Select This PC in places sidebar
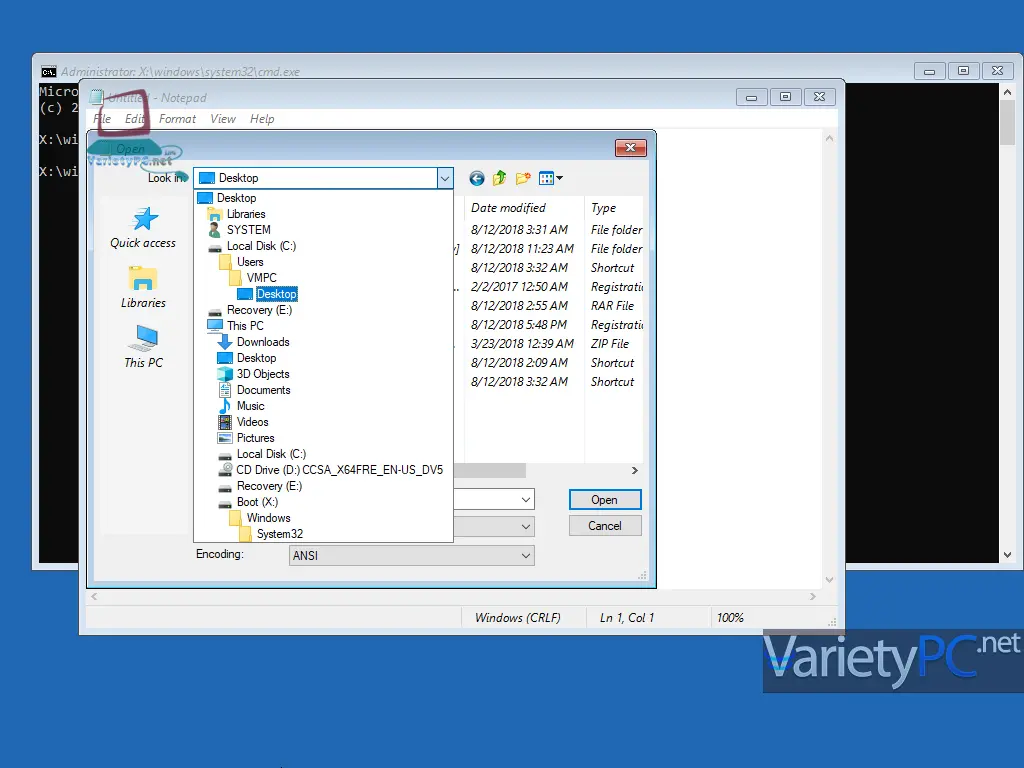The image size is (1024, 768). 144,347
